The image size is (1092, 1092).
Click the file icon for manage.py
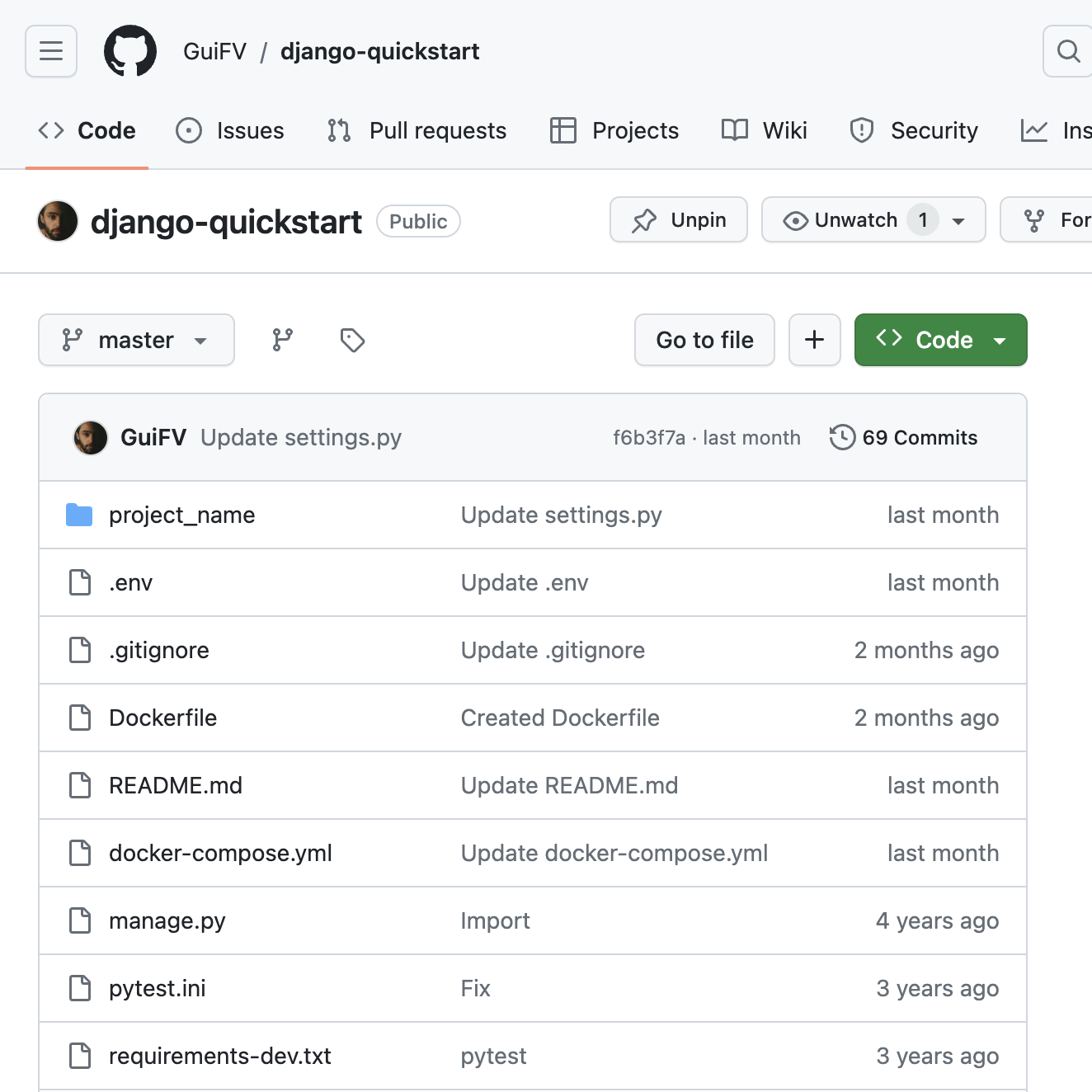pos(80,920)
